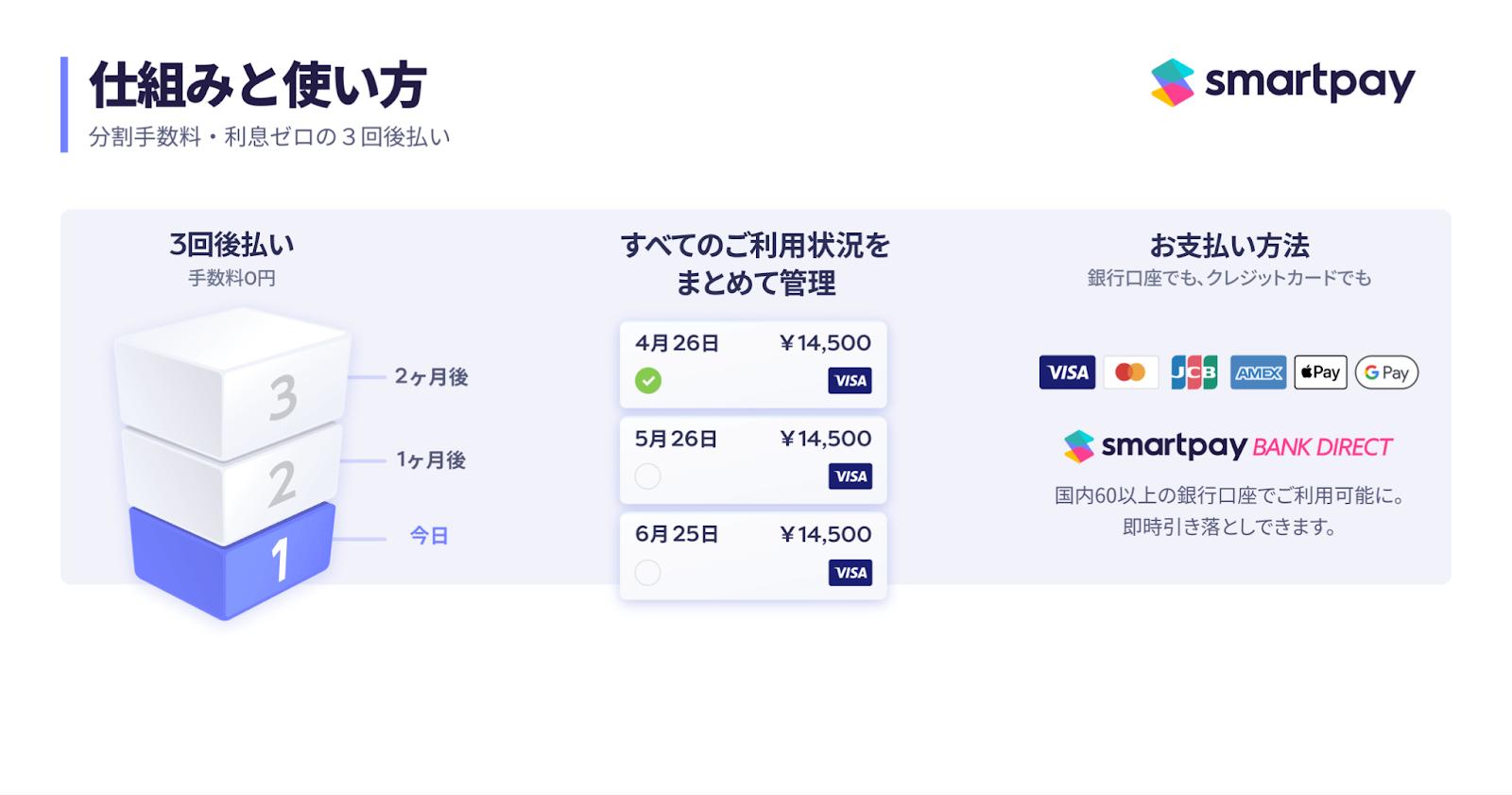Choose the AMEX card icon
1512x795 pixels.
click(x=1258, y=372)
